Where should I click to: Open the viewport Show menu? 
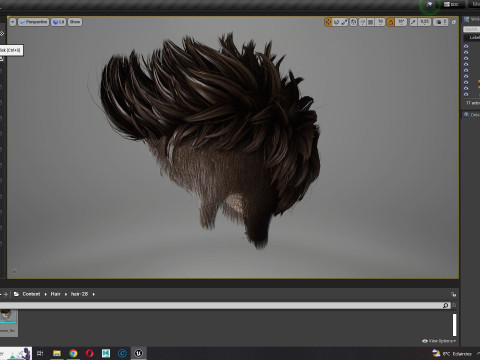click(75, 22)
